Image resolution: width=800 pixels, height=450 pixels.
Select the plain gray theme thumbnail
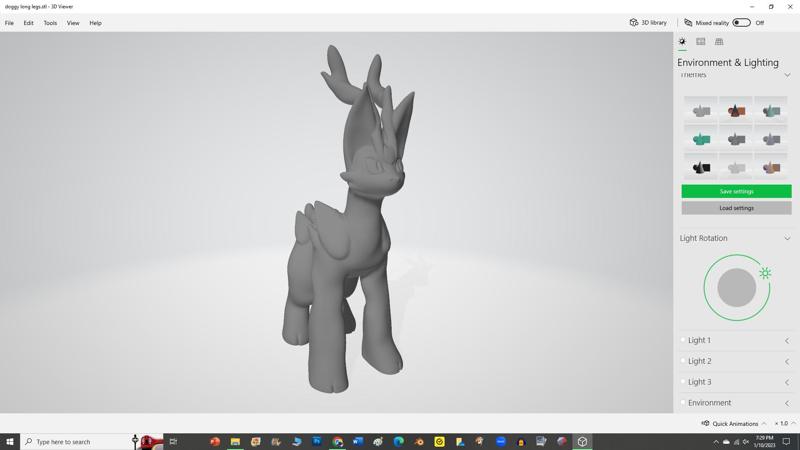[x=701, y=110]
